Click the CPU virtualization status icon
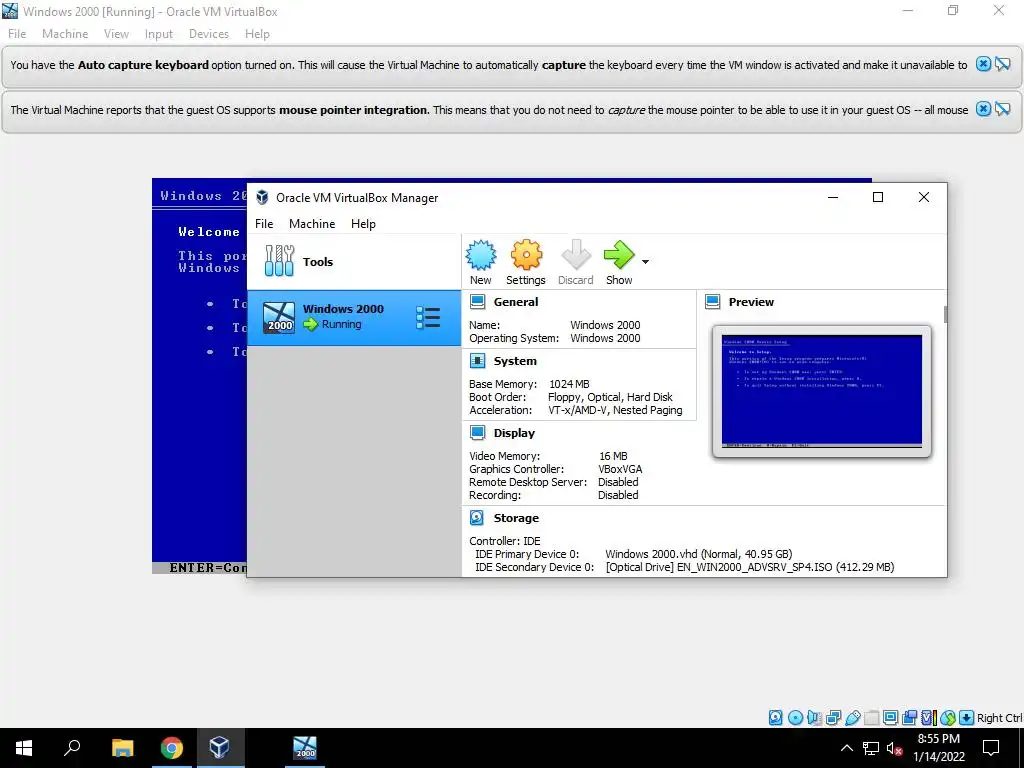This screenshot has height=768, width=1024. point(928,718)
